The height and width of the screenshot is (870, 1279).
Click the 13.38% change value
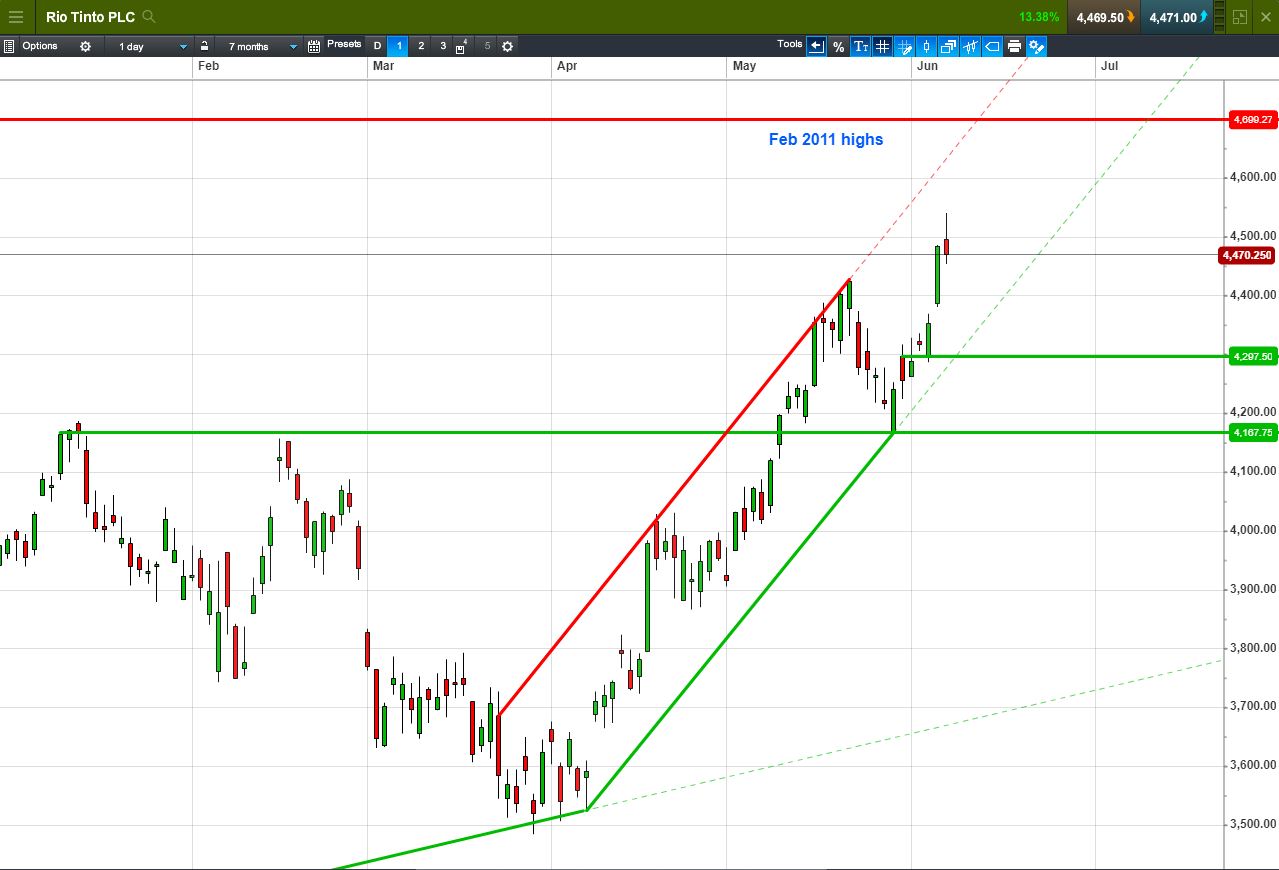pos(1039,17)
